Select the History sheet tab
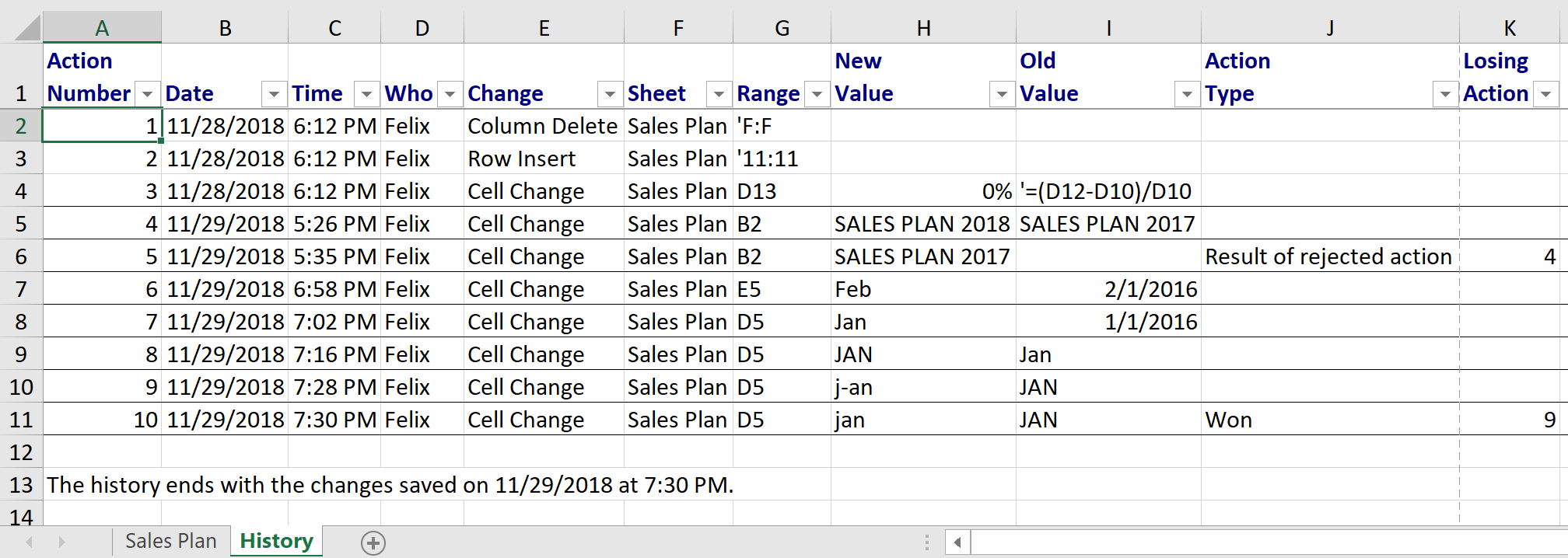The height and width of the screenshot is (558, 1568). 276,541
